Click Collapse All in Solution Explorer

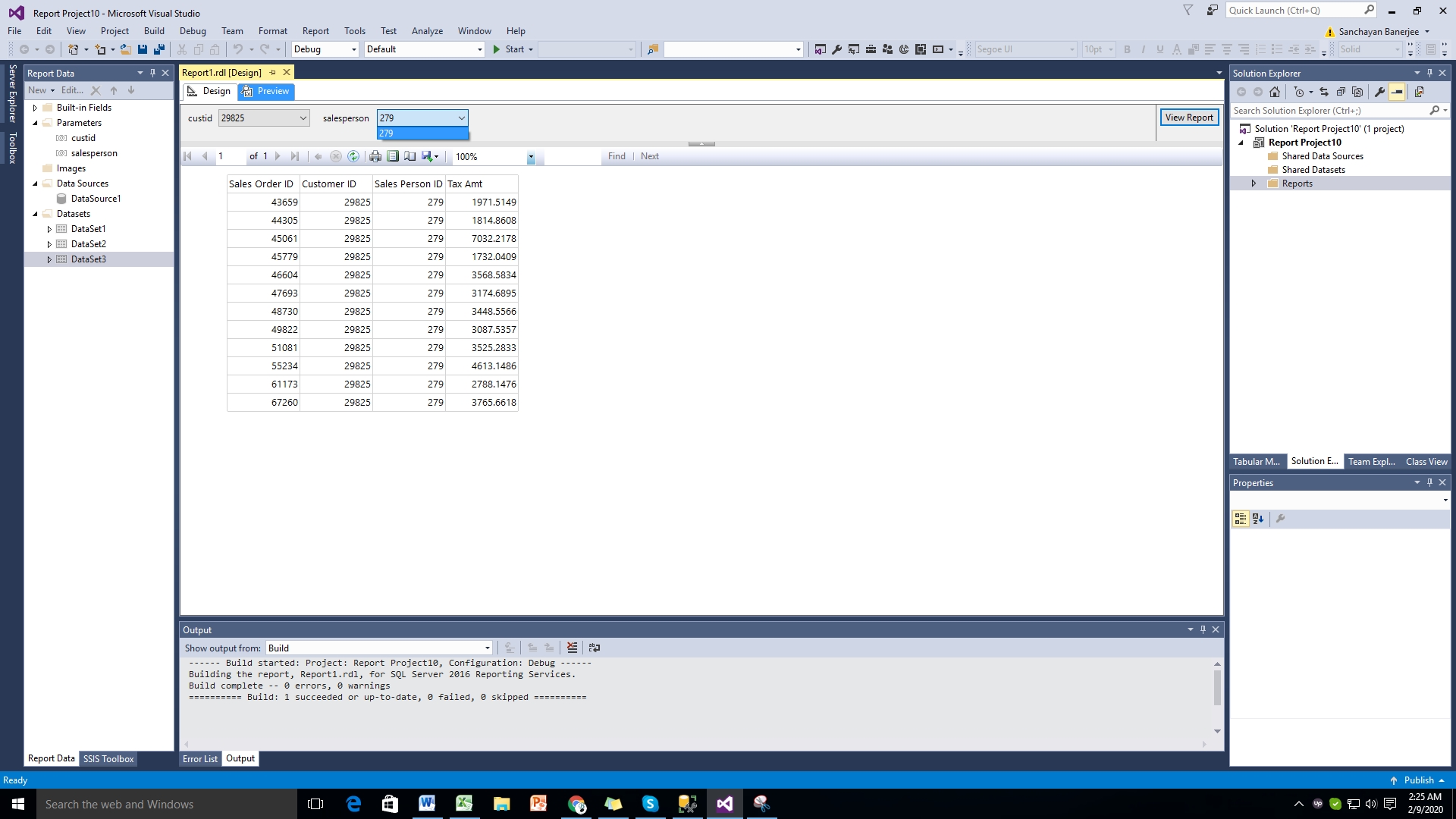tap(1341, 92)
